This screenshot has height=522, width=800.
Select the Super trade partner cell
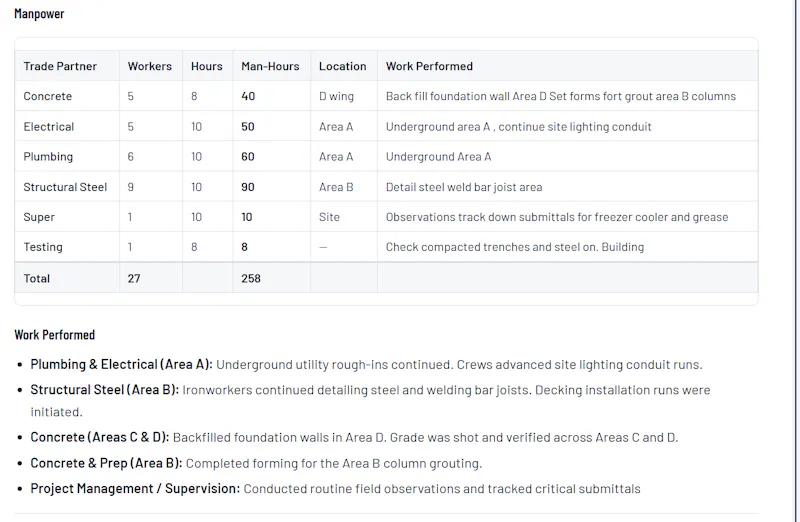pyautogui.click(x=39, y=217)
